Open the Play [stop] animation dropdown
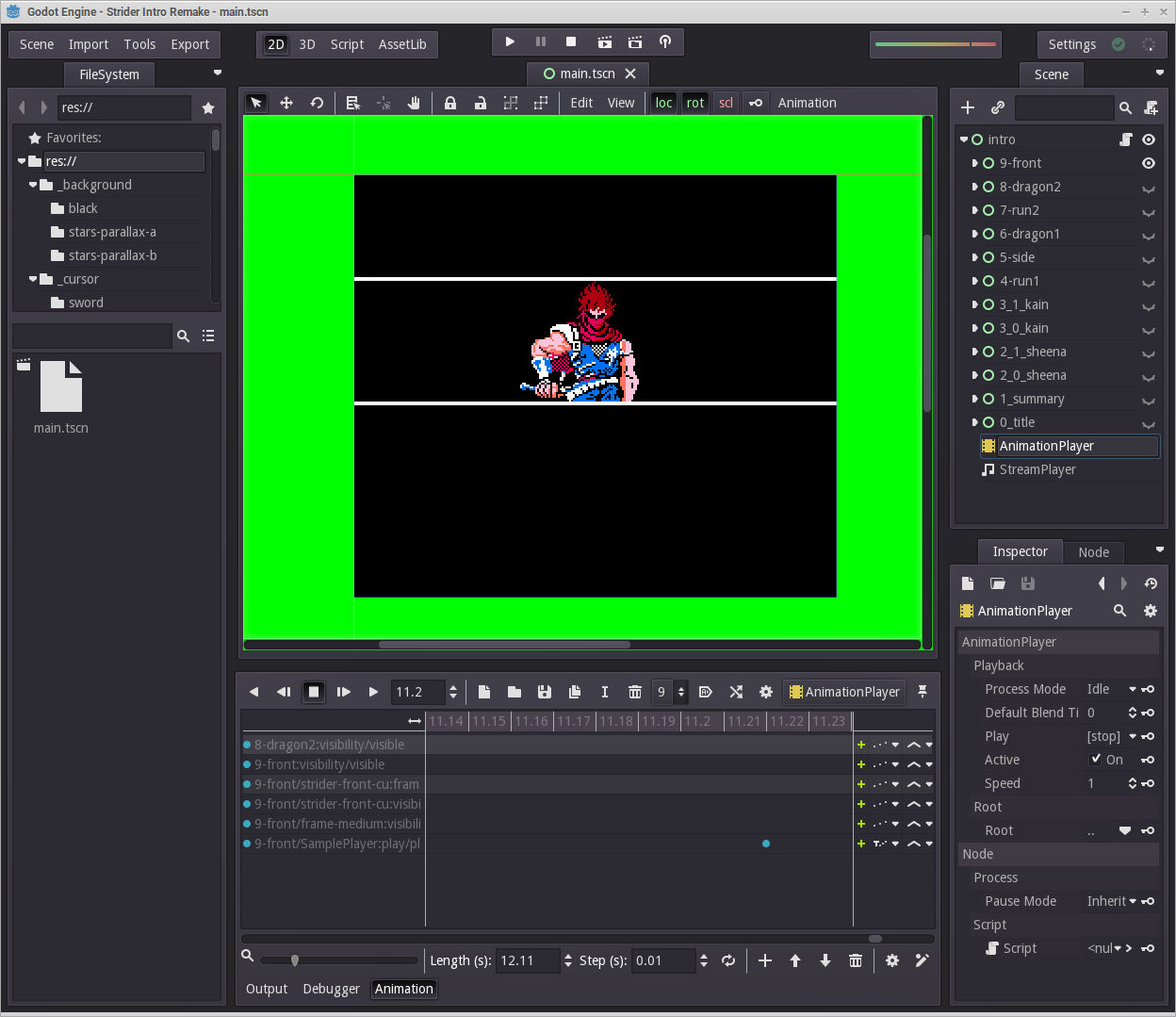This screenshot has height=1017, width=1176. tap(1111, 736)
